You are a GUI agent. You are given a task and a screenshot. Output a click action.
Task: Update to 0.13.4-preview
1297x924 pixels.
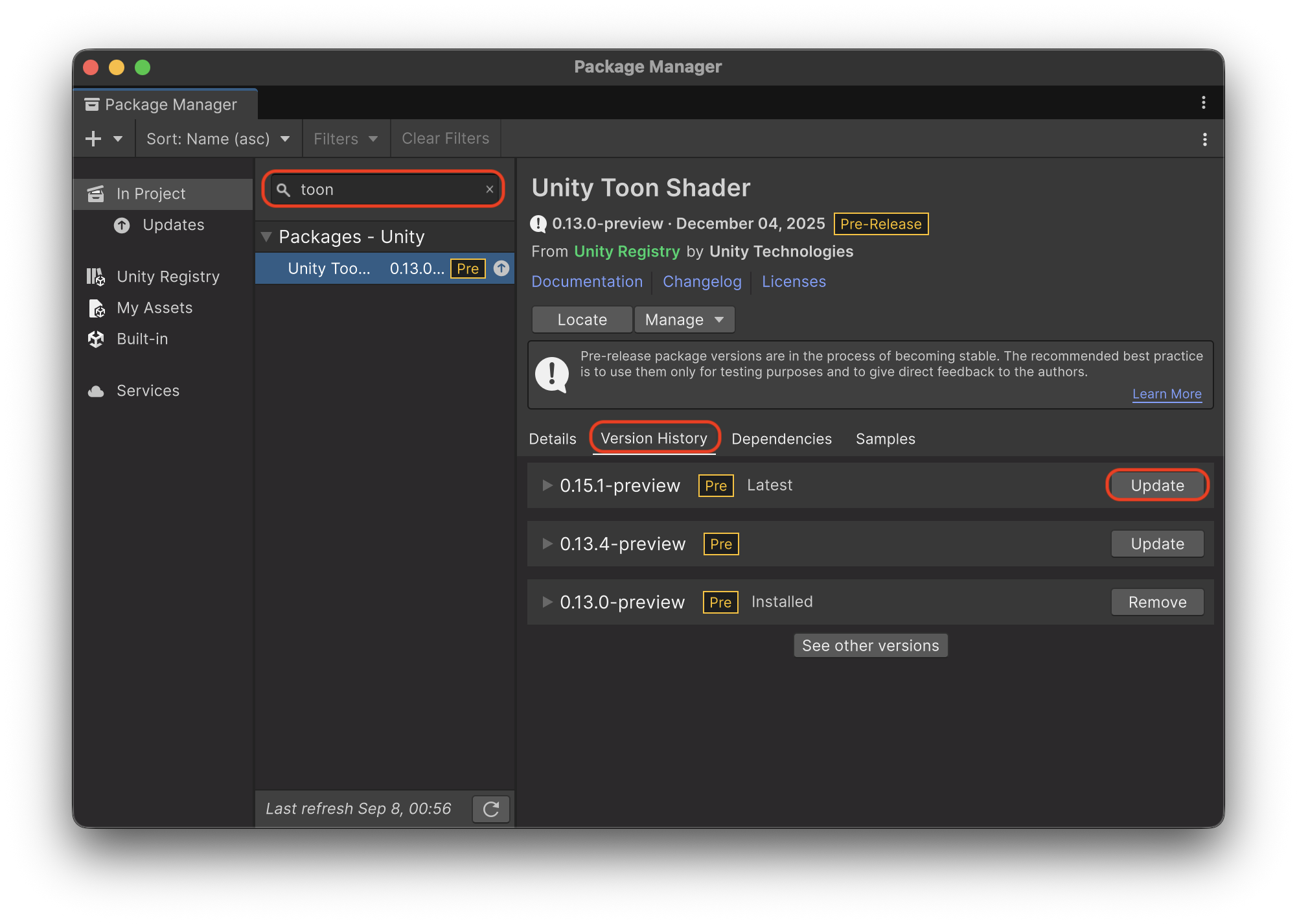[1158, 544]
